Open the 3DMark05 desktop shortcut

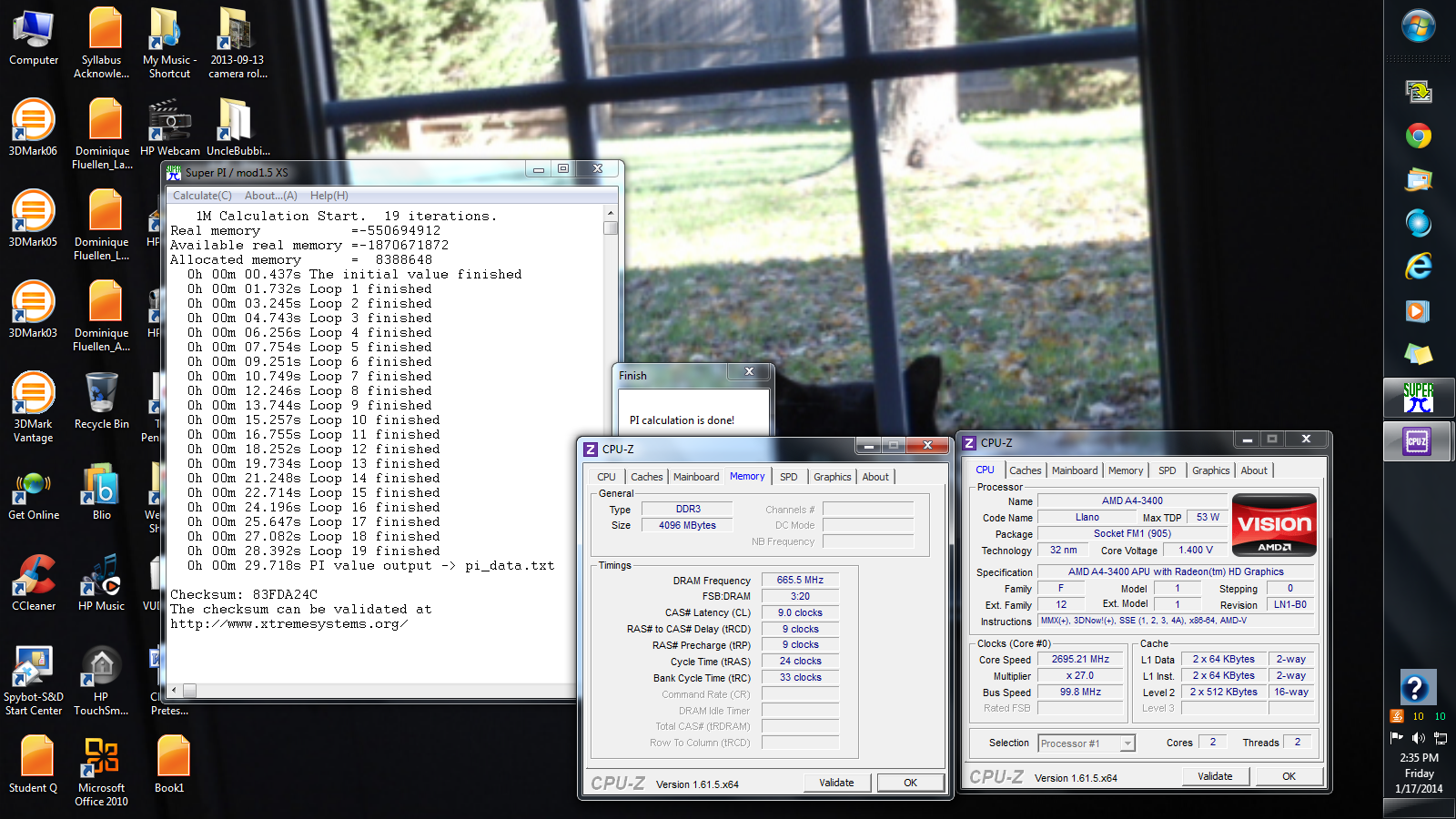coord(34,218)
